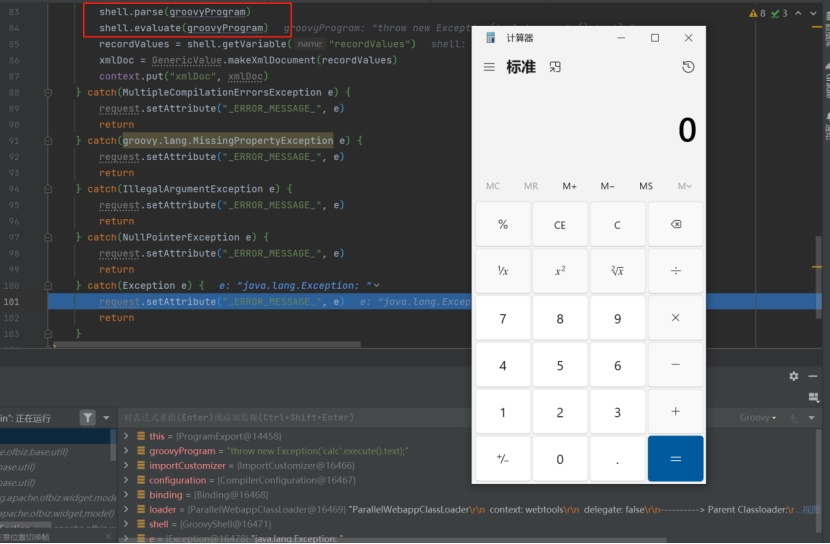This screenshot has width=830, height=544.
Task: Expand the importCustomizer variable node
Action: pos(126,466)
